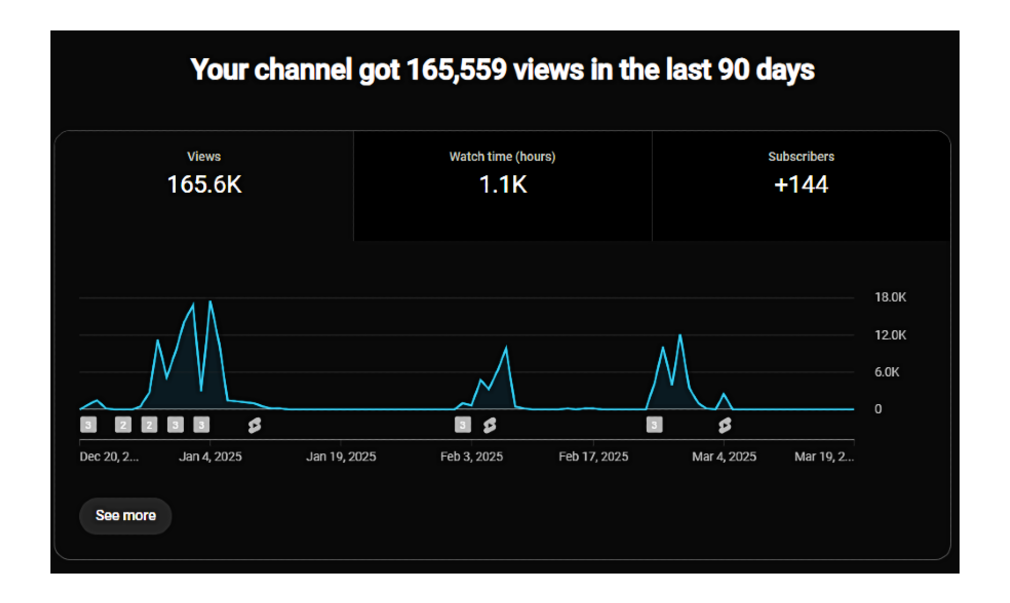Click the 'Mar 4, 2025' axis date label
This screenshot has width=1010, height=603.
pos(724,457)
